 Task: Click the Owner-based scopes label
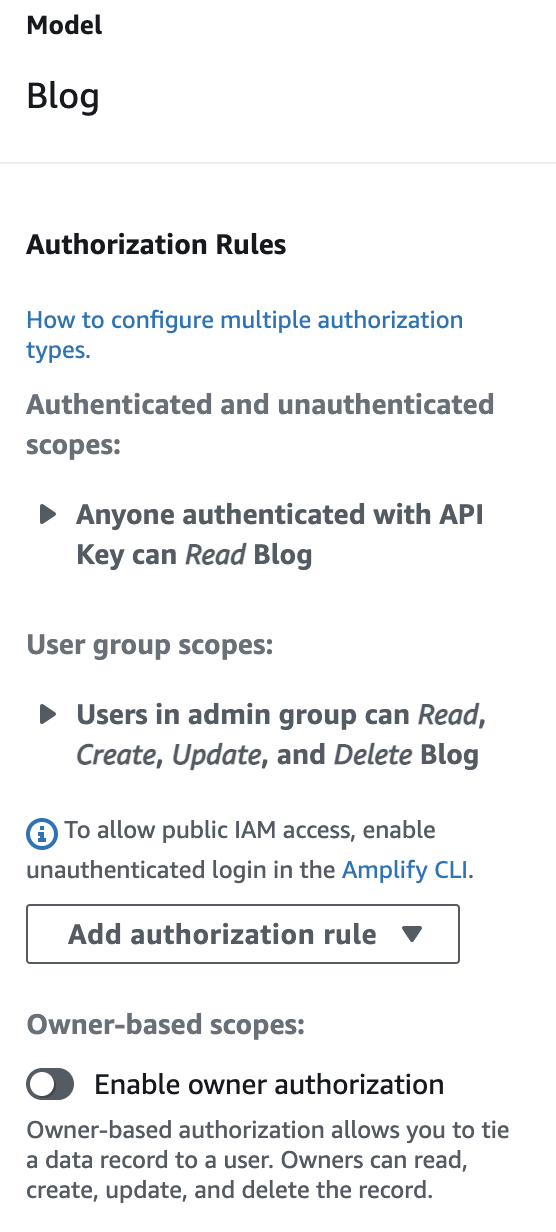click(x=165, y=1025)
